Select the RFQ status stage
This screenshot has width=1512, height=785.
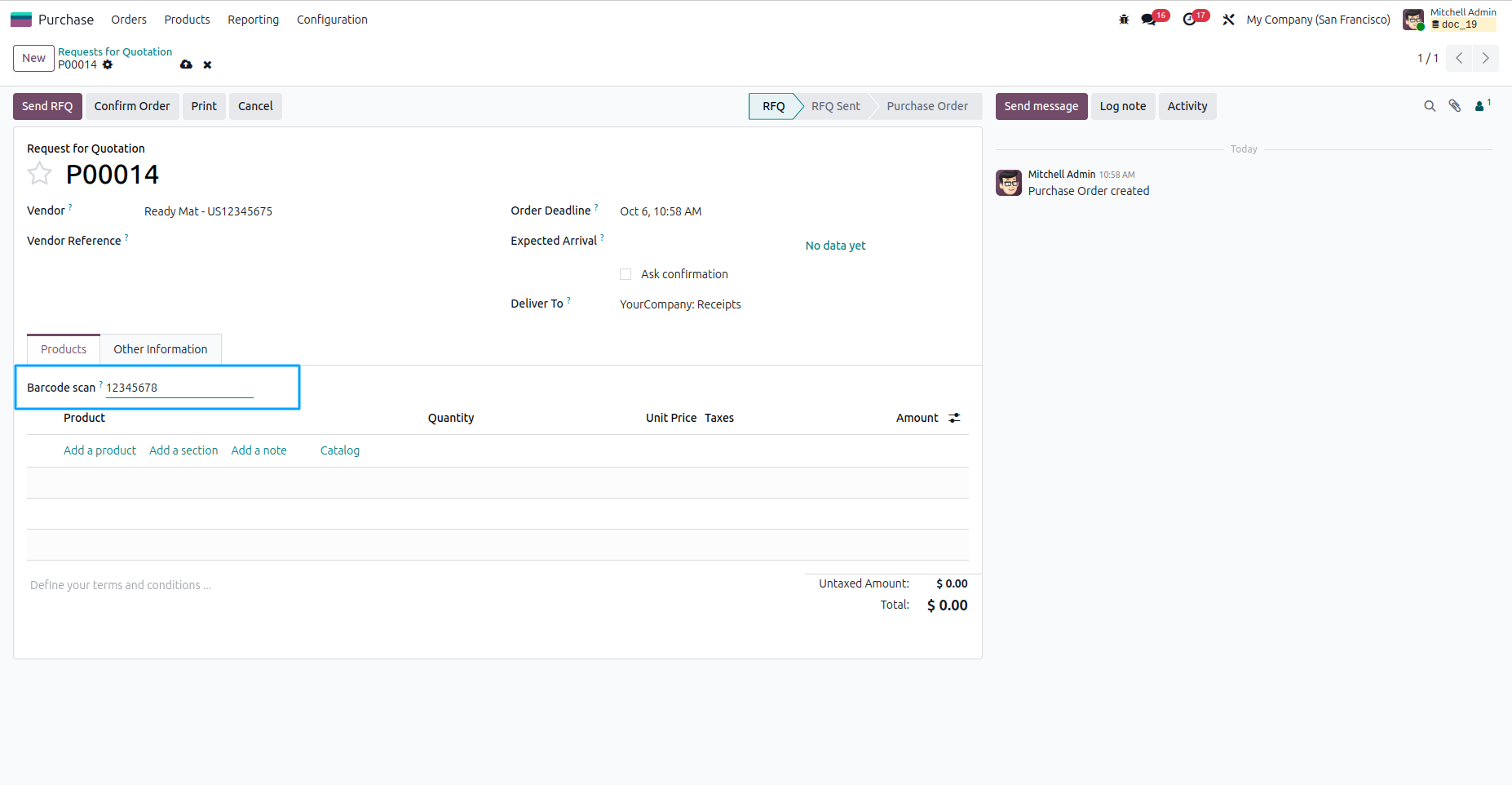[x=774, y=106]
